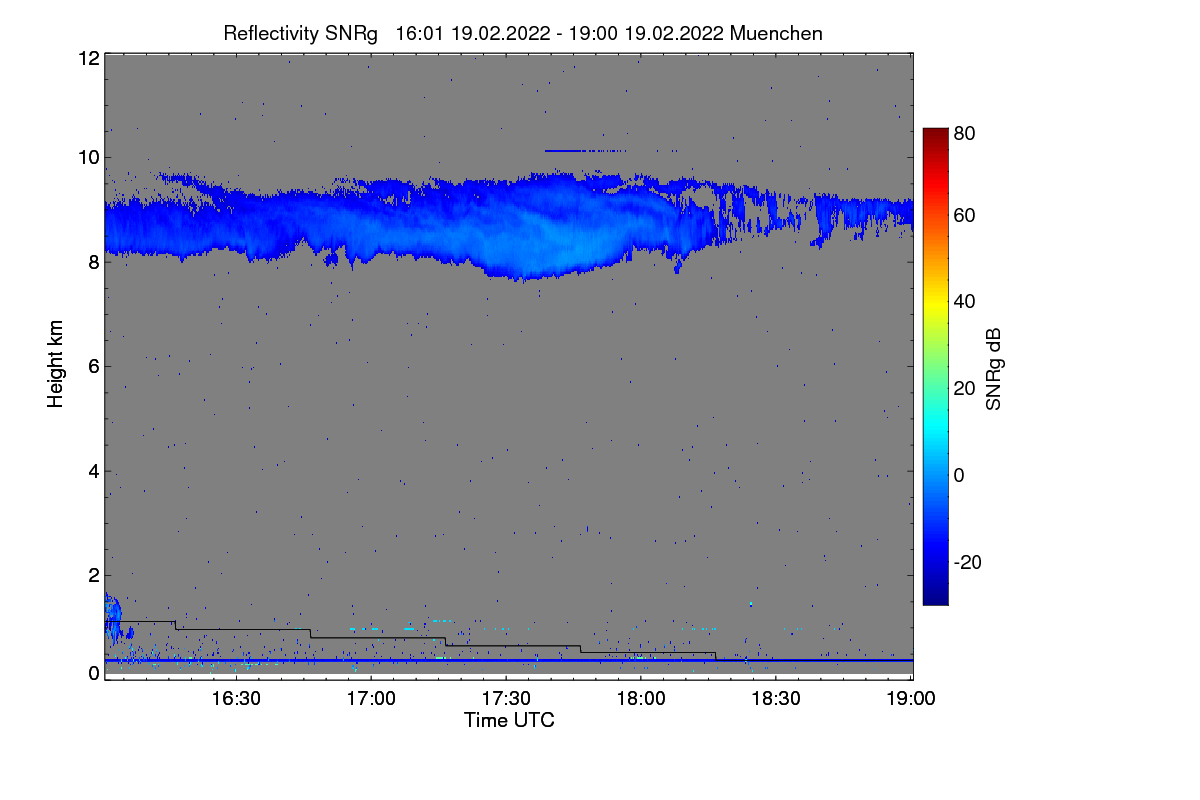The image size is (1200, 800).
Task: Click the yellow band of the colorbar
Action: [935, 301]
